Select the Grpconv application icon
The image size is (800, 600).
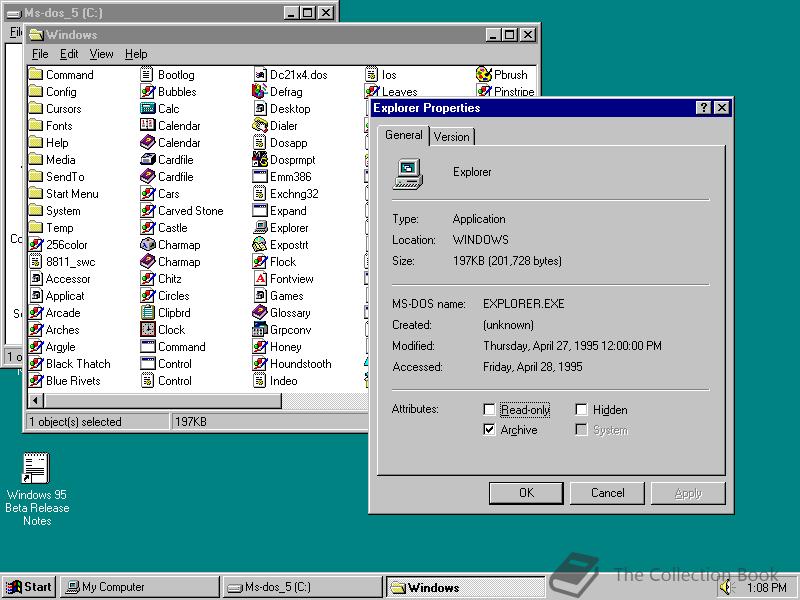tap(259, 330)
